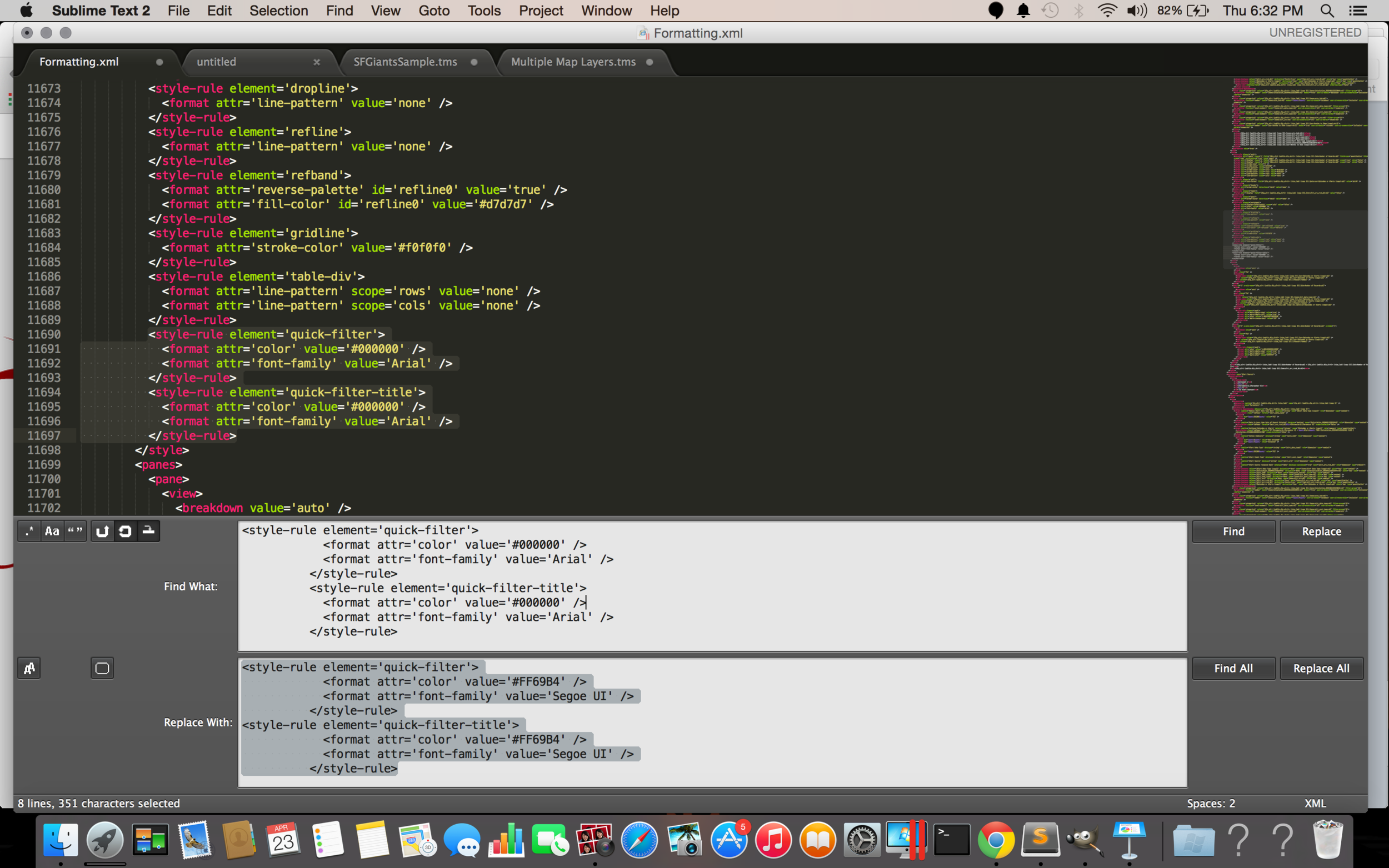This screenshot has width=1389, height=868.
Task: Click line number 11697 in gutter
Action: click(x=44, y=435)
